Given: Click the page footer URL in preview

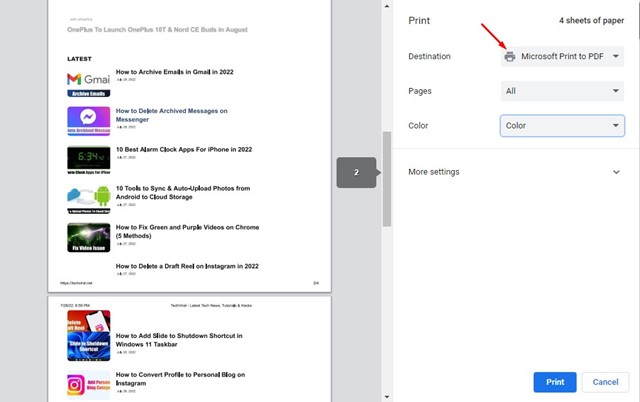Looking at the screenshot, I should pos(76,283).
